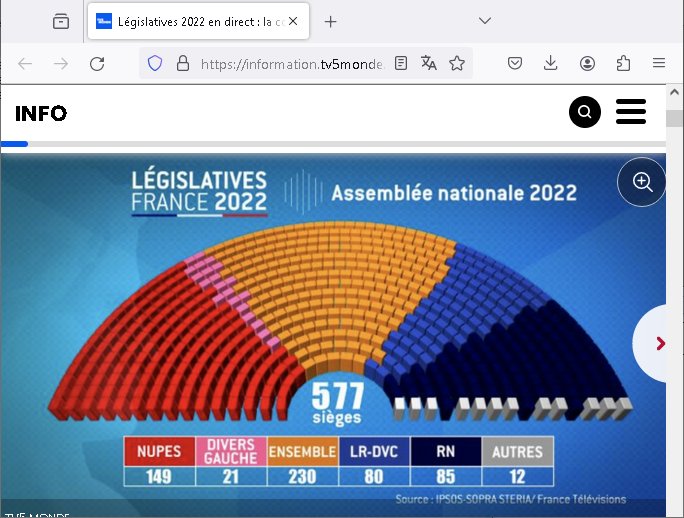Open the extensions puzzle icon
The width and height of the screenshot is (684, 518).
coord(623,64)
